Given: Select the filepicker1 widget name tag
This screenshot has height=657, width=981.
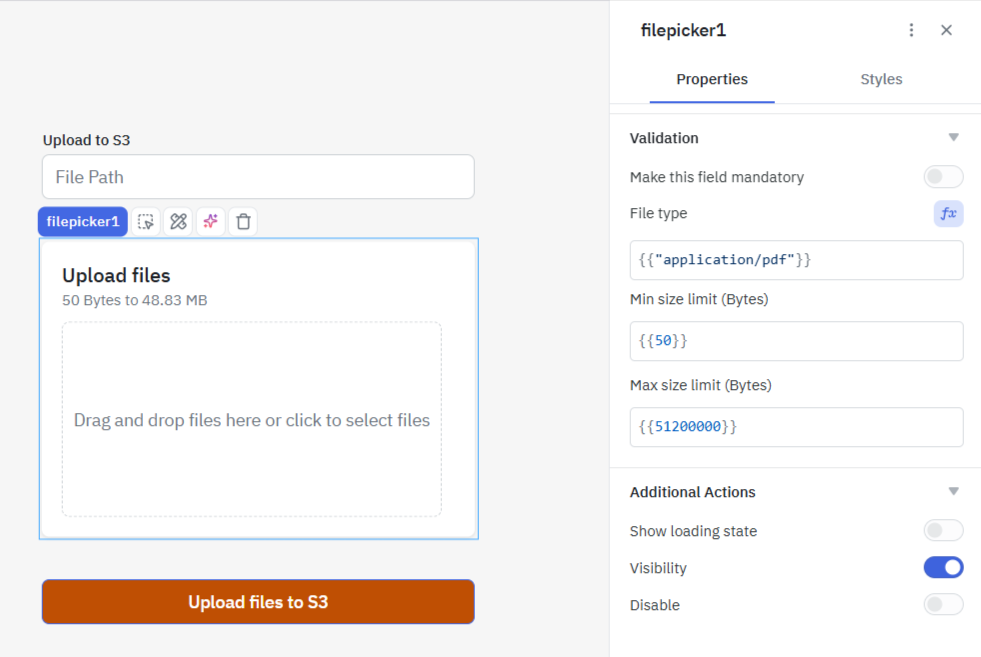Looking at the screenshot, I should click(83, 222).
